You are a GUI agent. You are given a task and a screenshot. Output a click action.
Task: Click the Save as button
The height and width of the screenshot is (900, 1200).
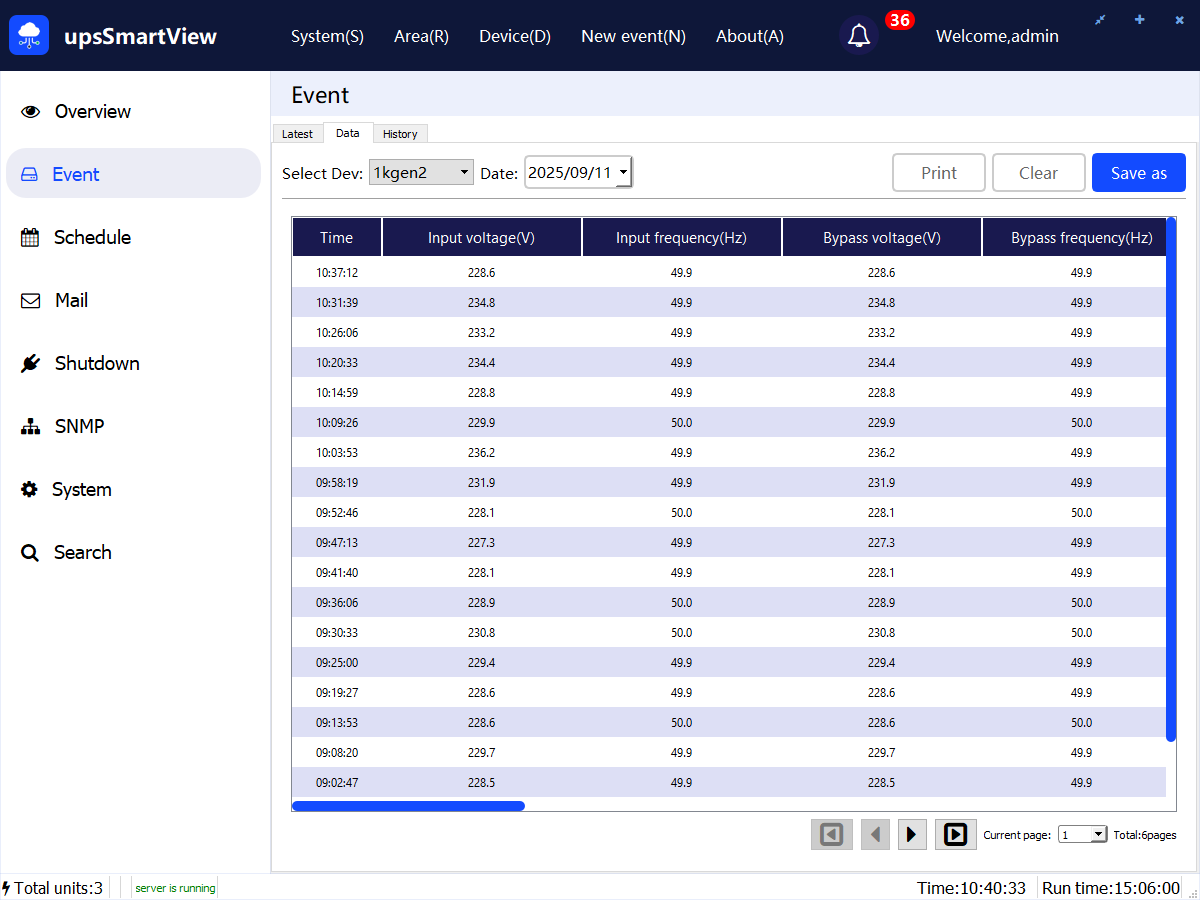pos(1138,173)
